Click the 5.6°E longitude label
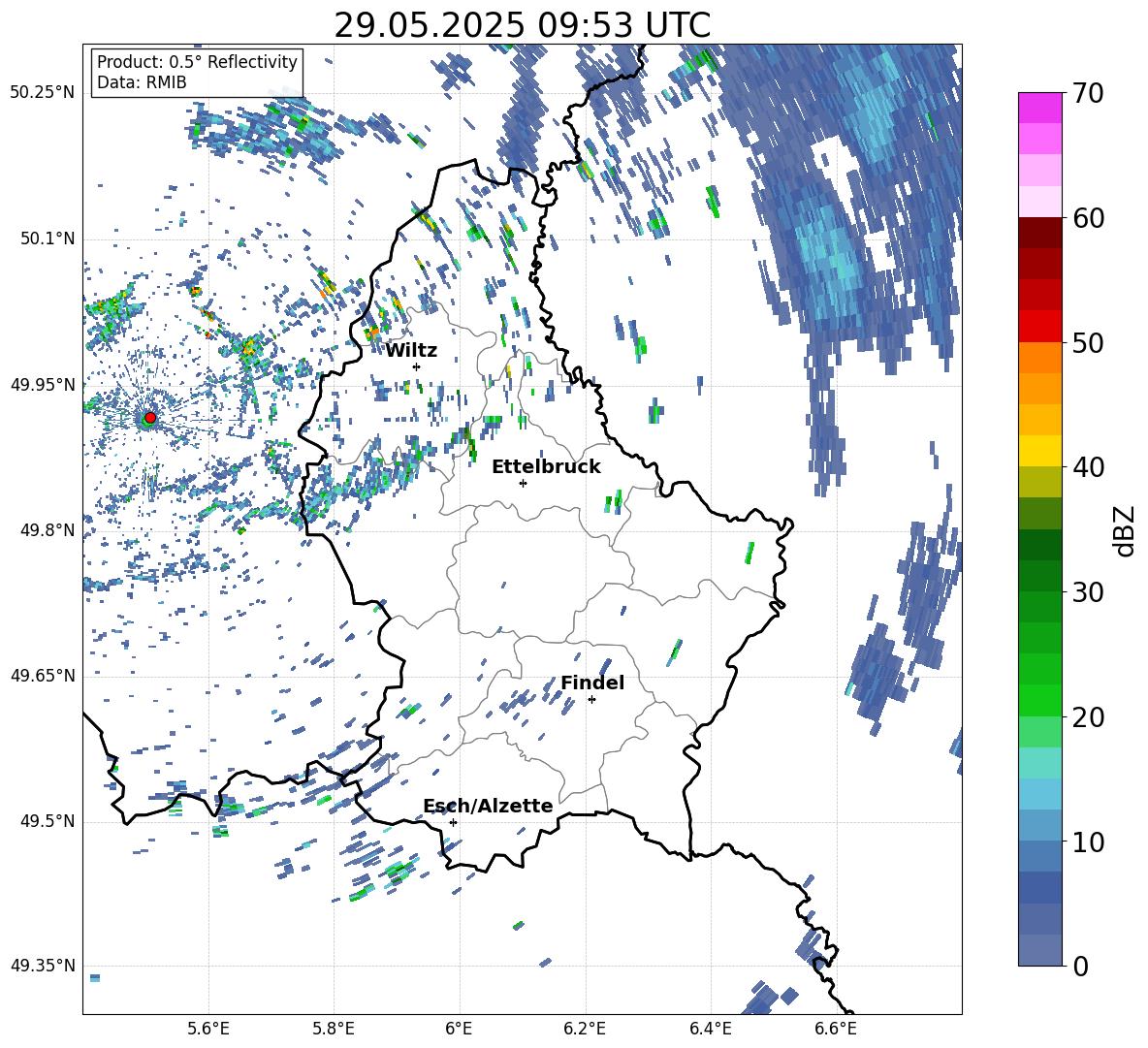 207,1029
